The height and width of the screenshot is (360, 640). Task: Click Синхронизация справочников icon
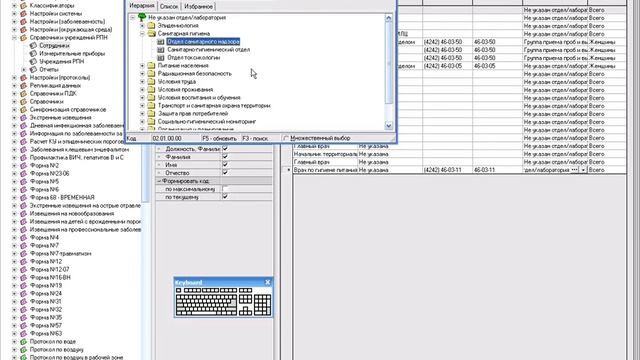point(24,109)
